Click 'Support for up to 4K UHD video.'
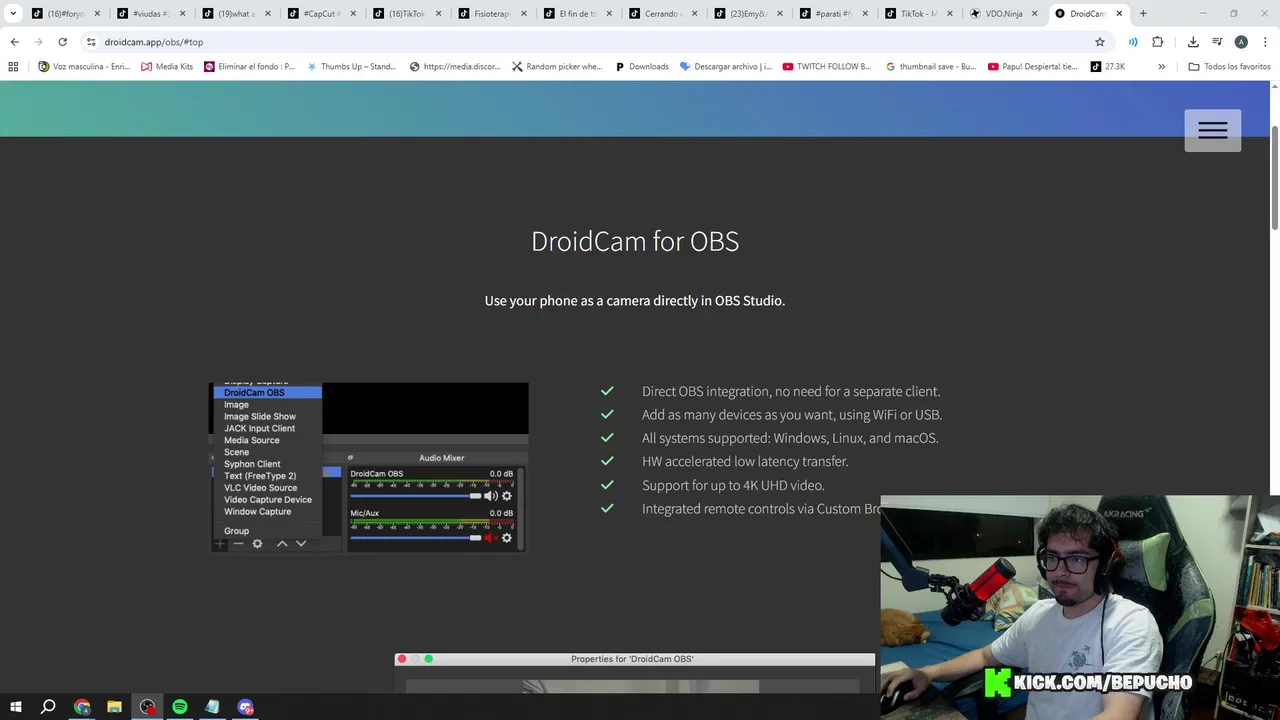The width and height of the screenshot is (1280, 720). tap(733, 485)
